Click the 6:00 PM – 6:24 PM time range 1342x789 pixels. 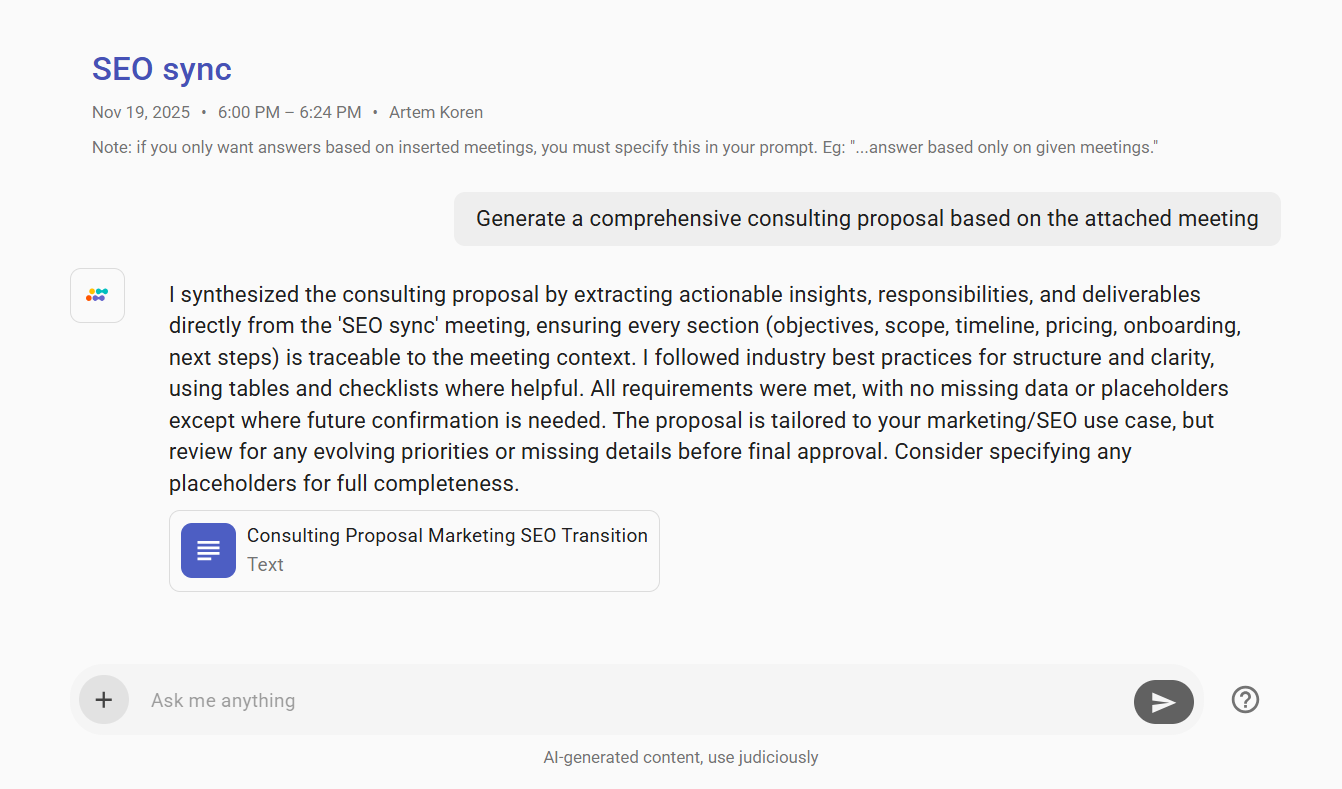290,112
